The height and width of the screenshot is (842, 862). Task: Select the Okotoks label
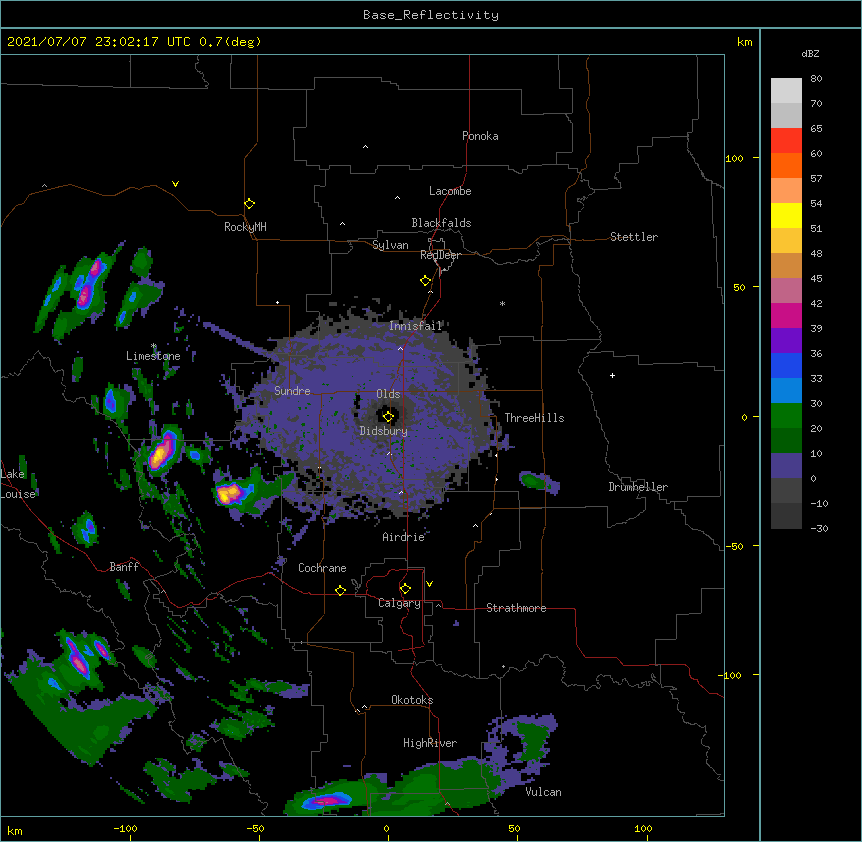(x=412, y=700)
